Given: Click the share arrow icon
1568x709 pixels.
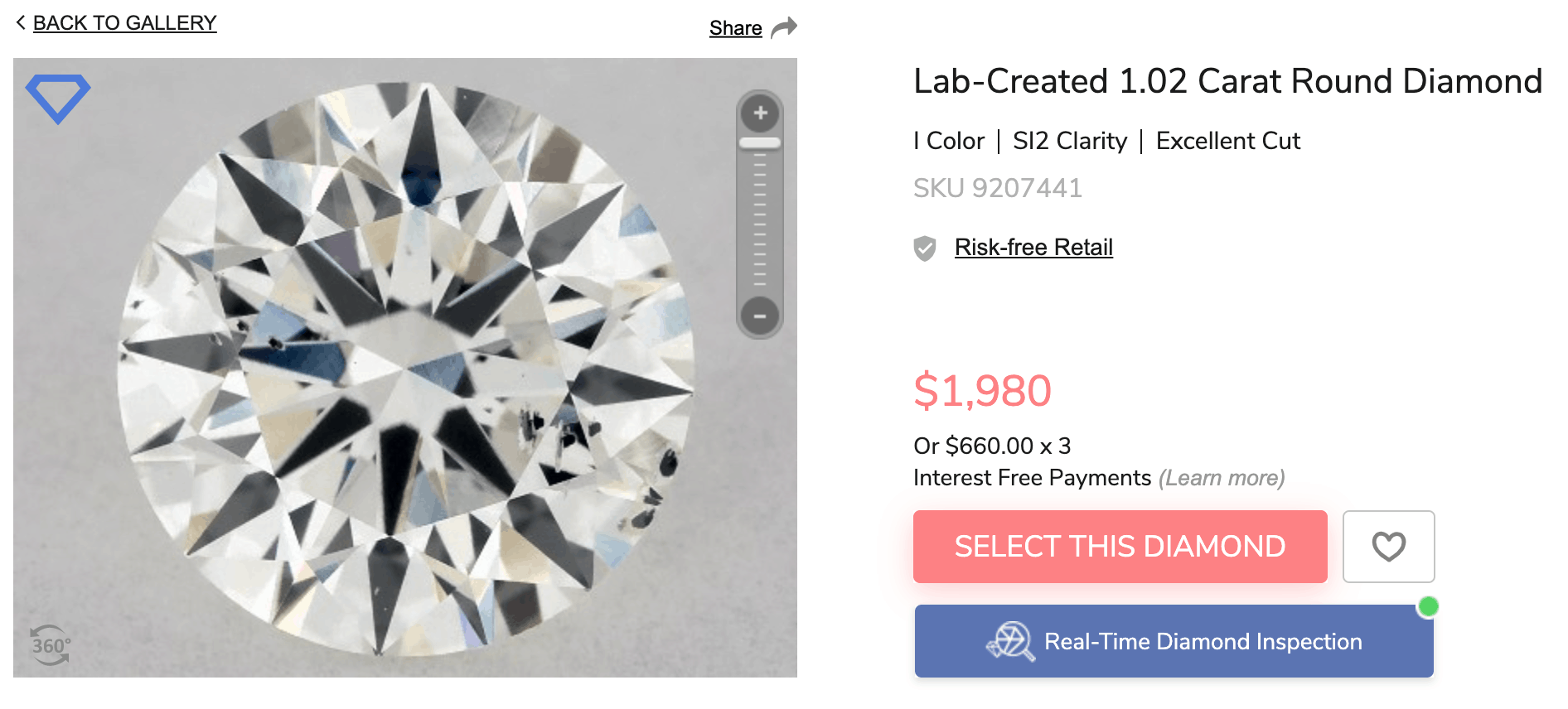Looking at the screenshot, I should (784, 28).
